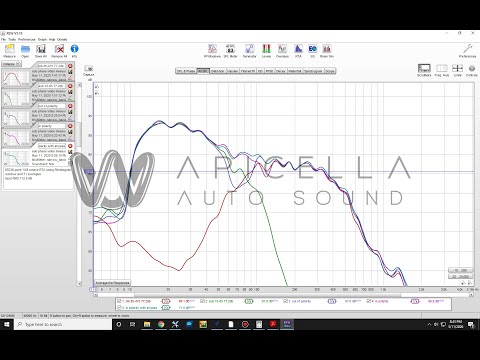Open File menu
Viewport: 480px width, 360px height.
click(3, 39)
